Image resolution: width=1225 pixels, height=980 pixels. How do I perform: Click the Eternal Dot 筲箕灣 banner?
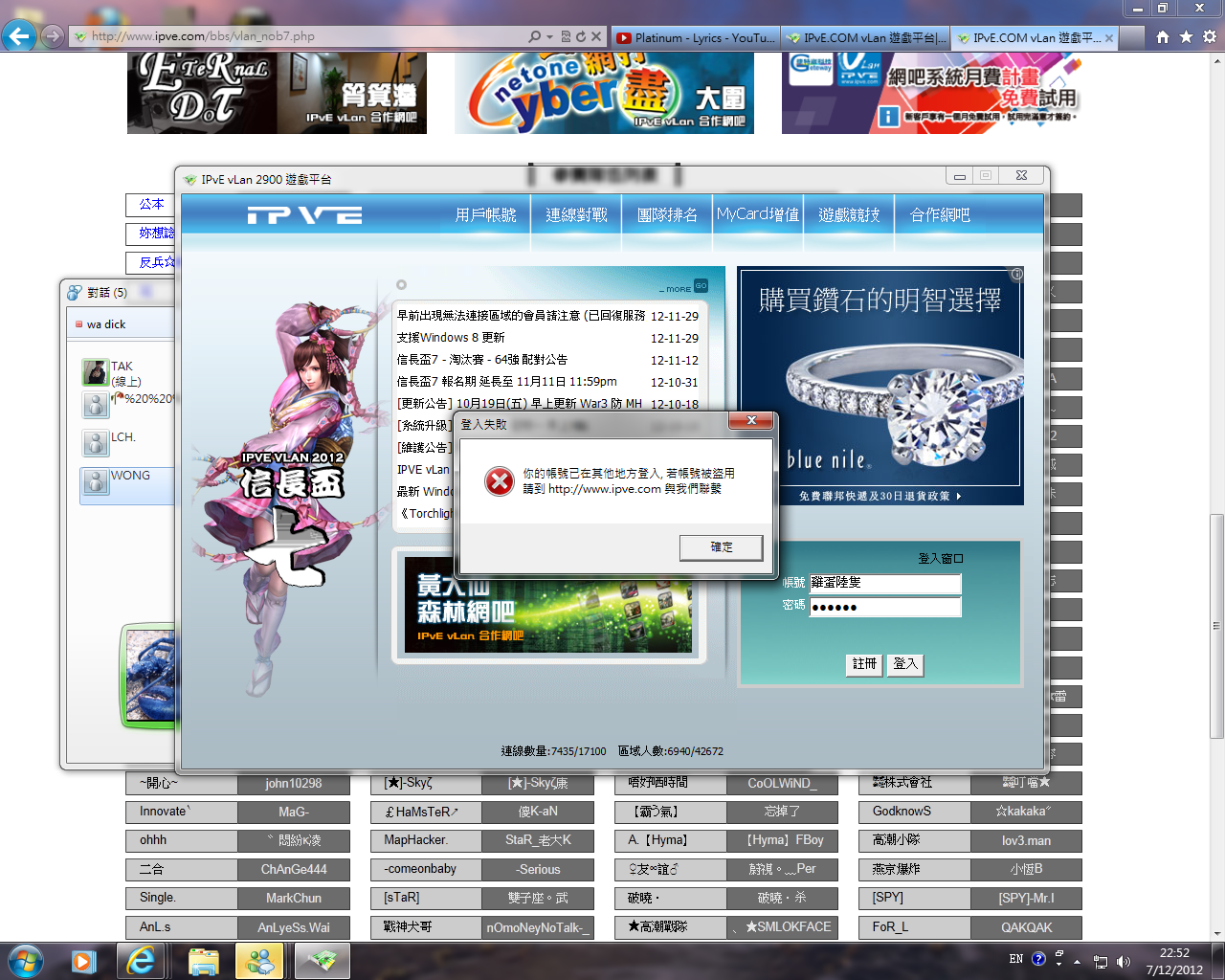(277, 93)
